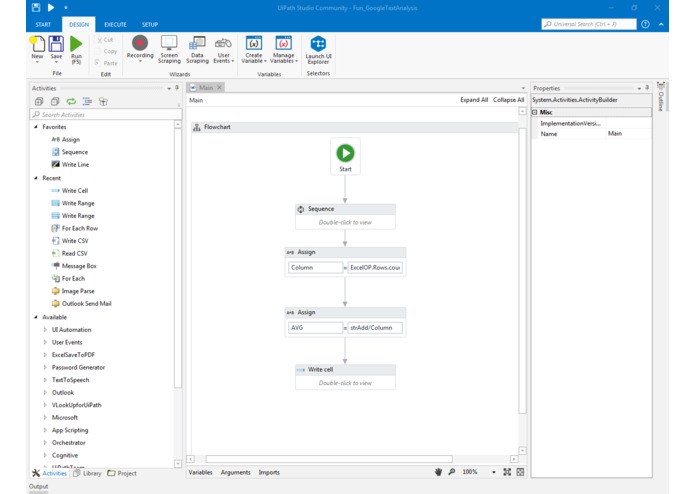695x494 pixels.
Task: Click Create Variable icon
Action: 254,43
